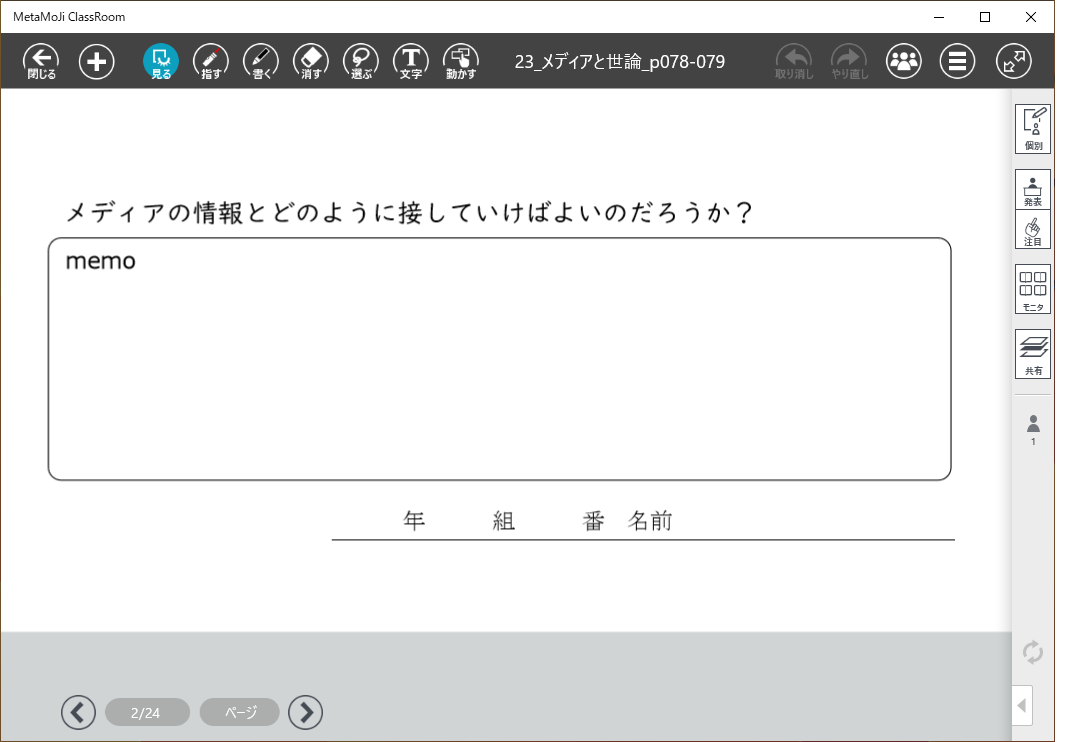Select the 選ぶ (lasso select) tool

(x=361, y=62)
